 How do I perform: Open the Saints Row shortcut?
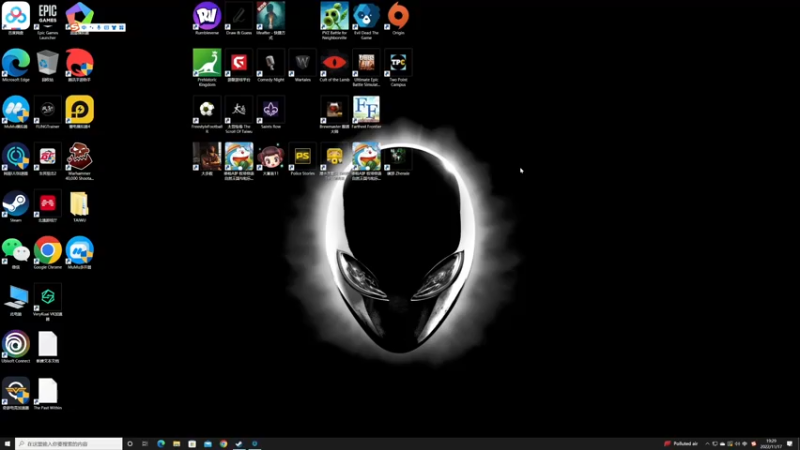click(270, 112)
